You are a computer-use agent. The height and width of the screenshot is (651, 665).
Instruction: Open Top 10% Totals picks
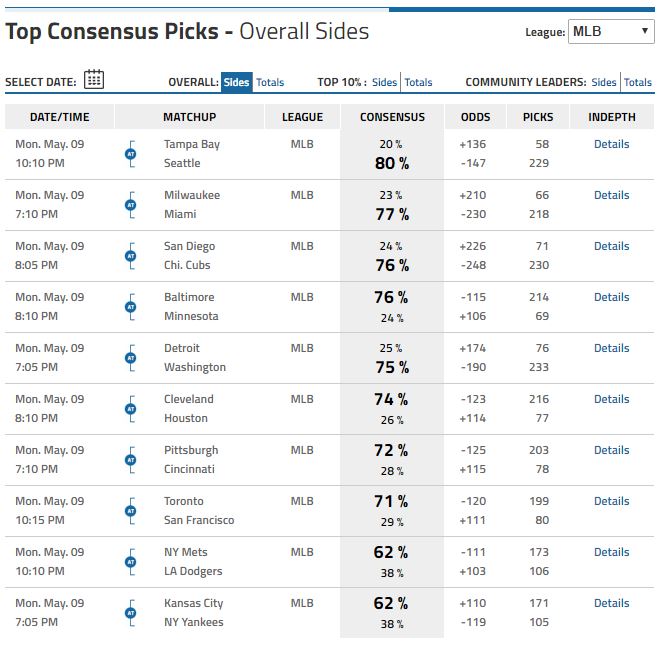(x=418, y=82)
